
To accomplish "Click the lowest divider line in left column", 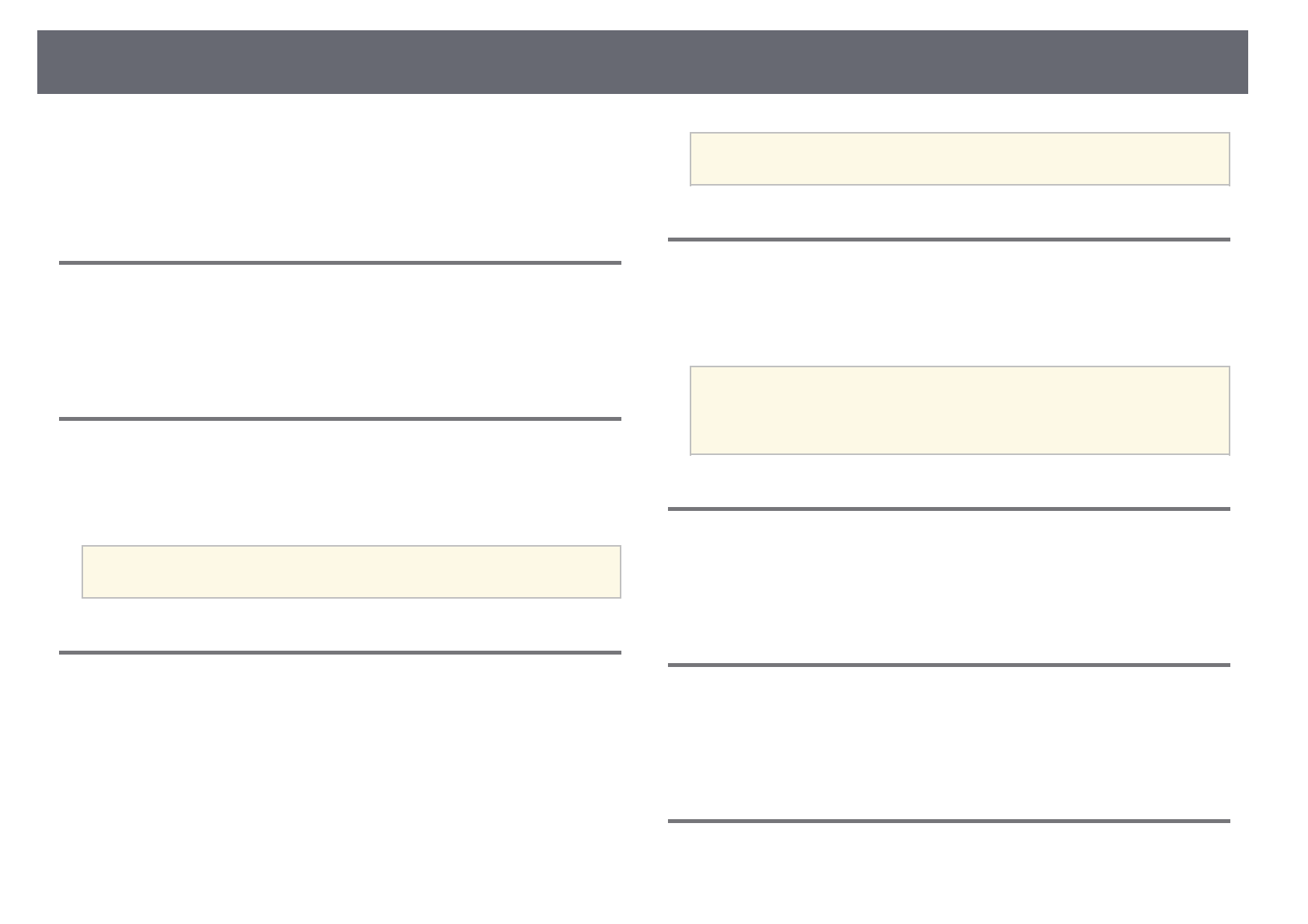I will click(x=339, y=653).
